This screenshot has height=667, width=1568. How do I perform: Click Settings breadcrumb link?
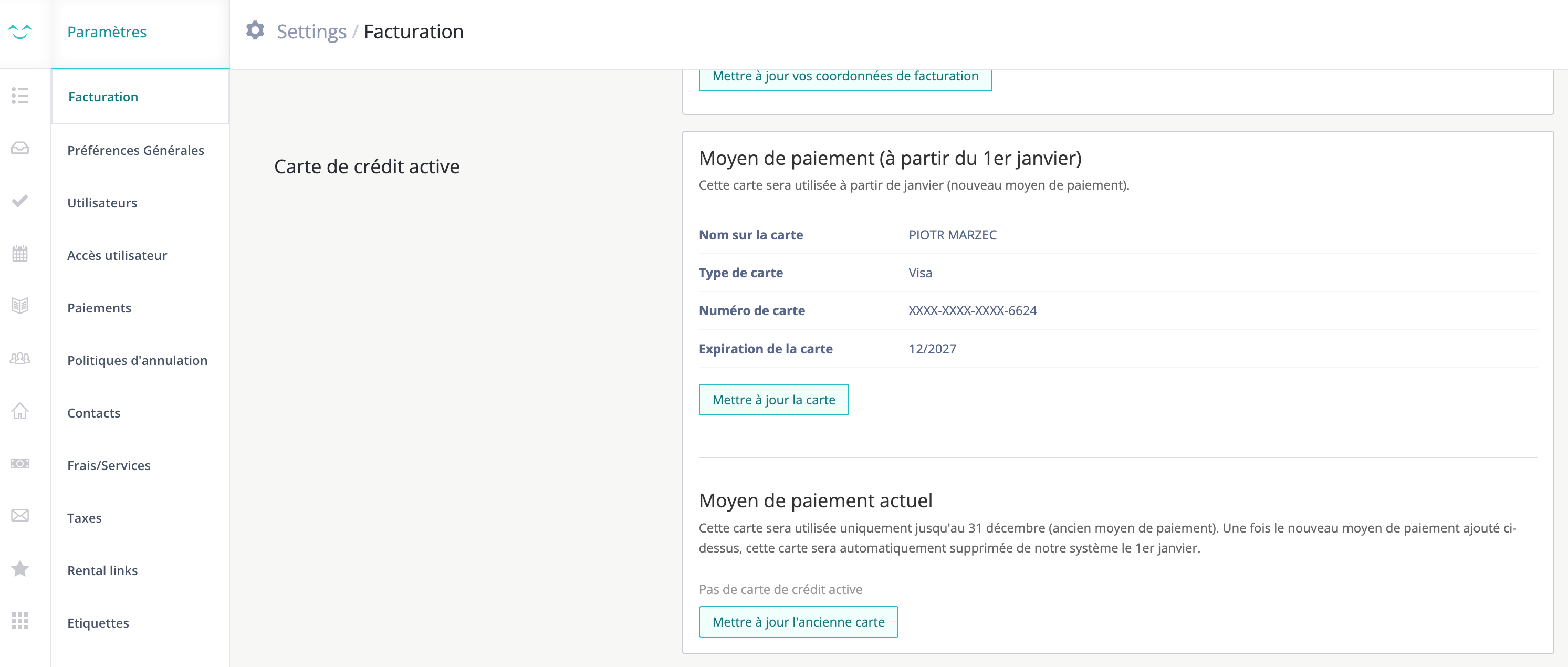pyautogui.click(x=311, y=32)
